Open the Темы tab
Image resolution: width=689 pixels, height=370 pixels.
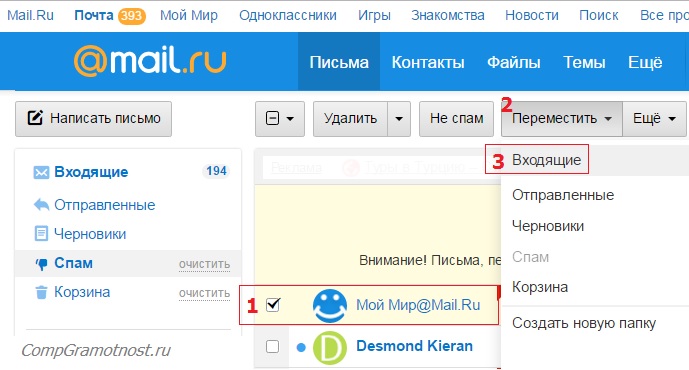tap(584, 62)
